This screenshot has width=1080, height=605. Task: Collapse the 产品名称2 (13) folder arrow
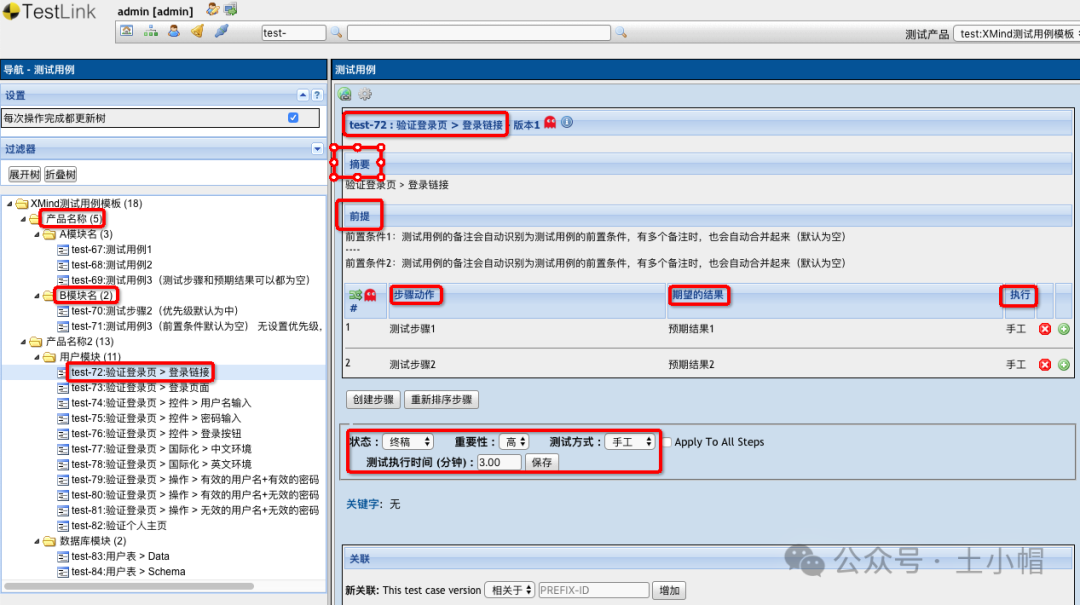[x=23, y=342]
